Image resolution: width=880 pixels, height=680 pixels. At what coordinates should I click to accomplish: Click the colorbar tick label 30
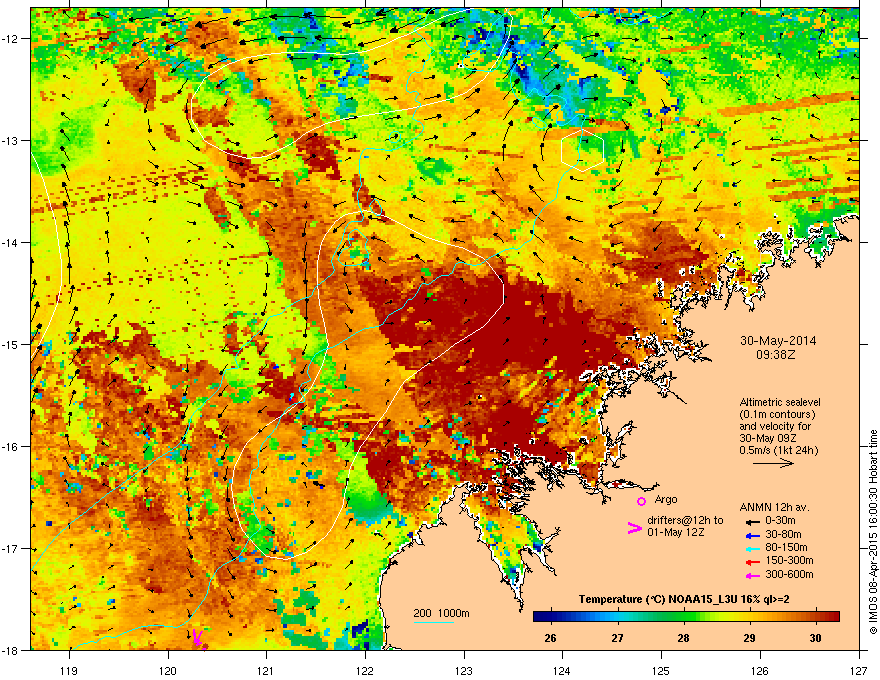815,638
